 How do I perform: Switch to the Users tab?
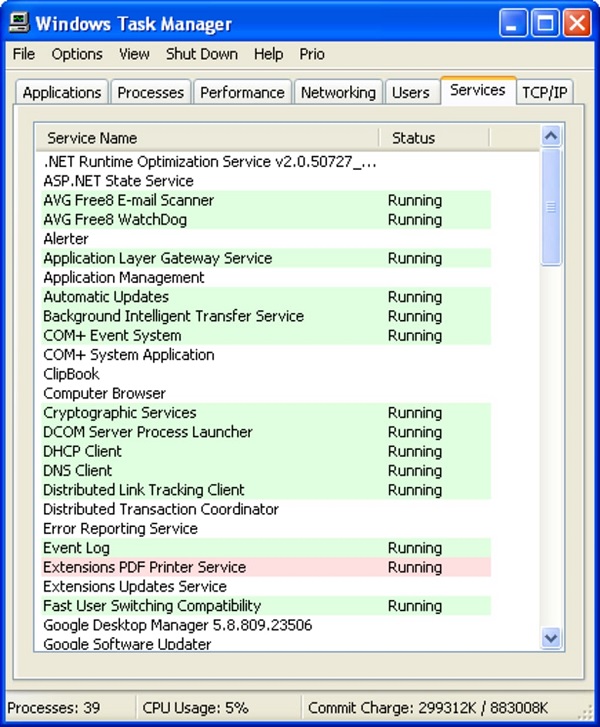[411, 92]
